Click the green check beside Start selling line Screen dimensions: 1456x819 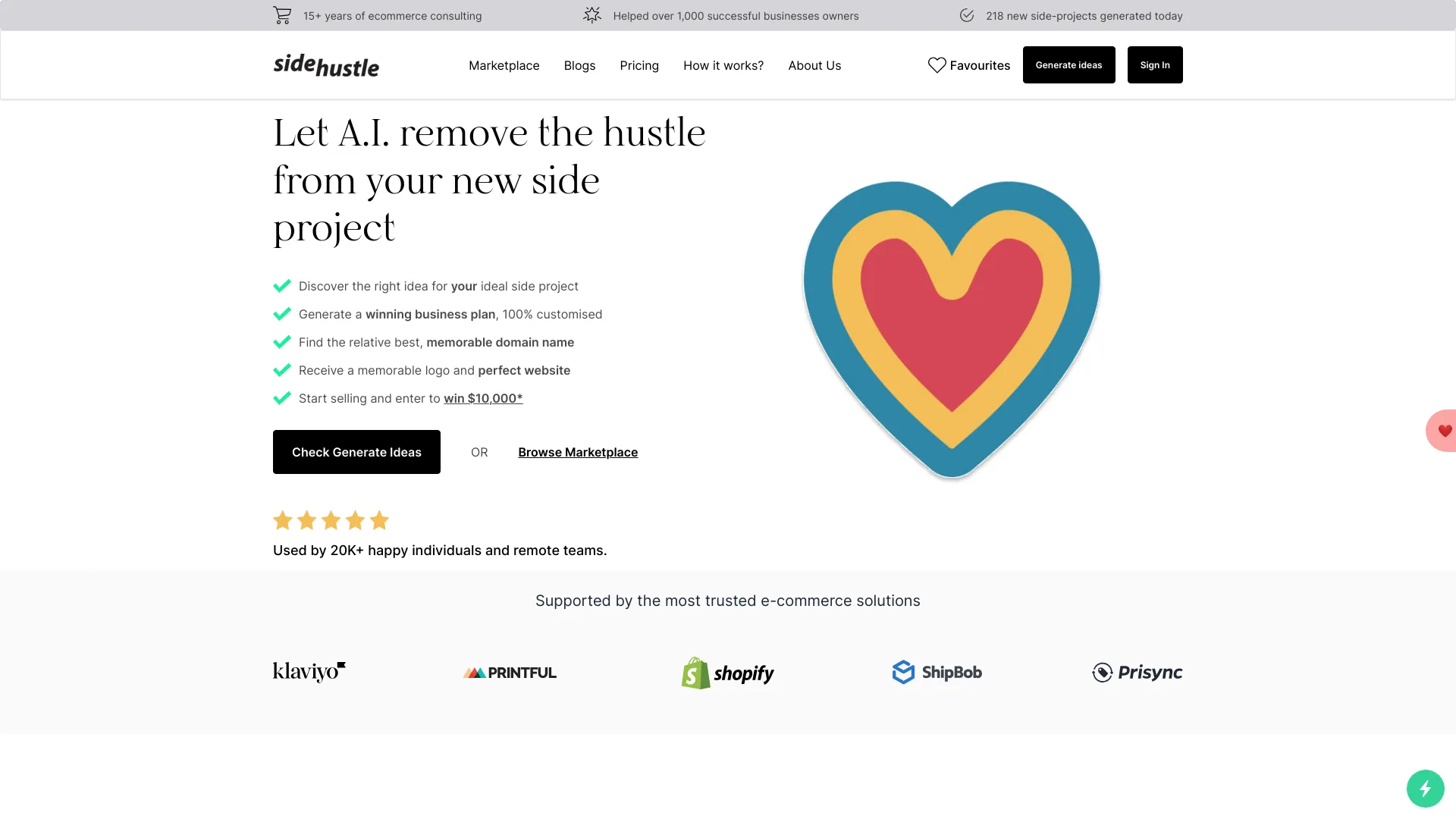click(282, 398)
